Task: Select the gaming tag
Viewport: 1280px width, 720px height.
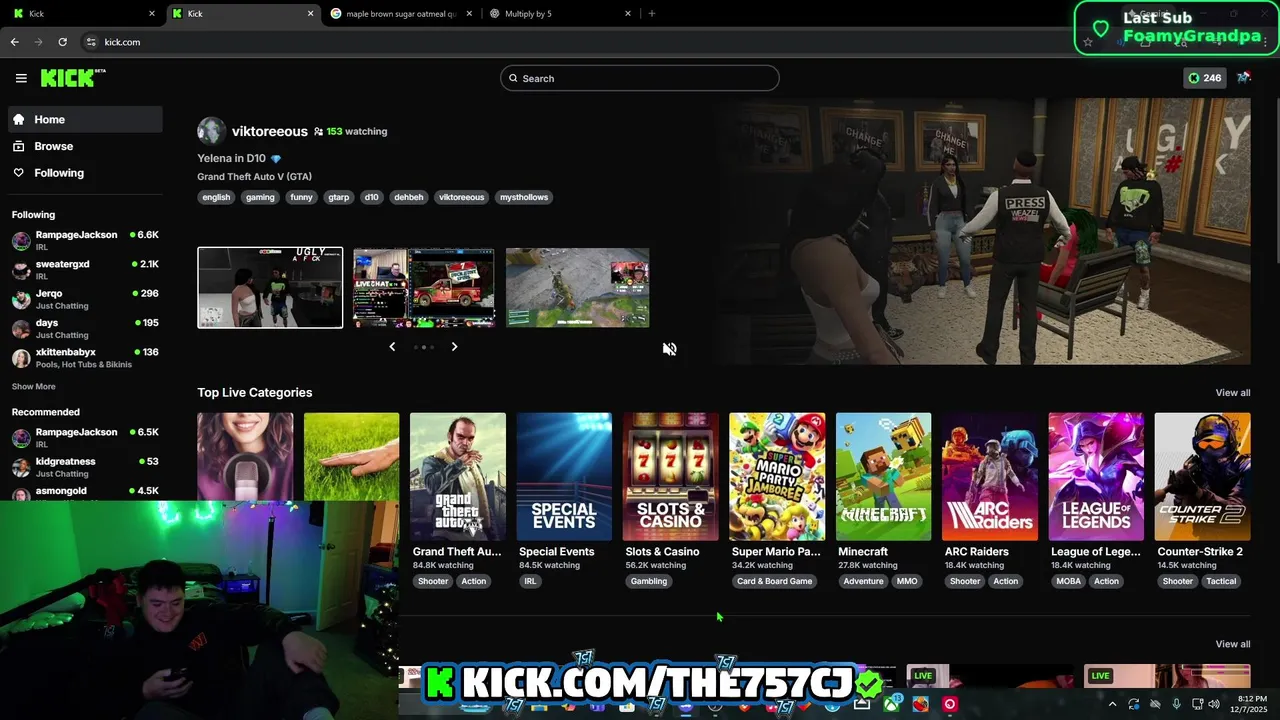Action: 260,197
